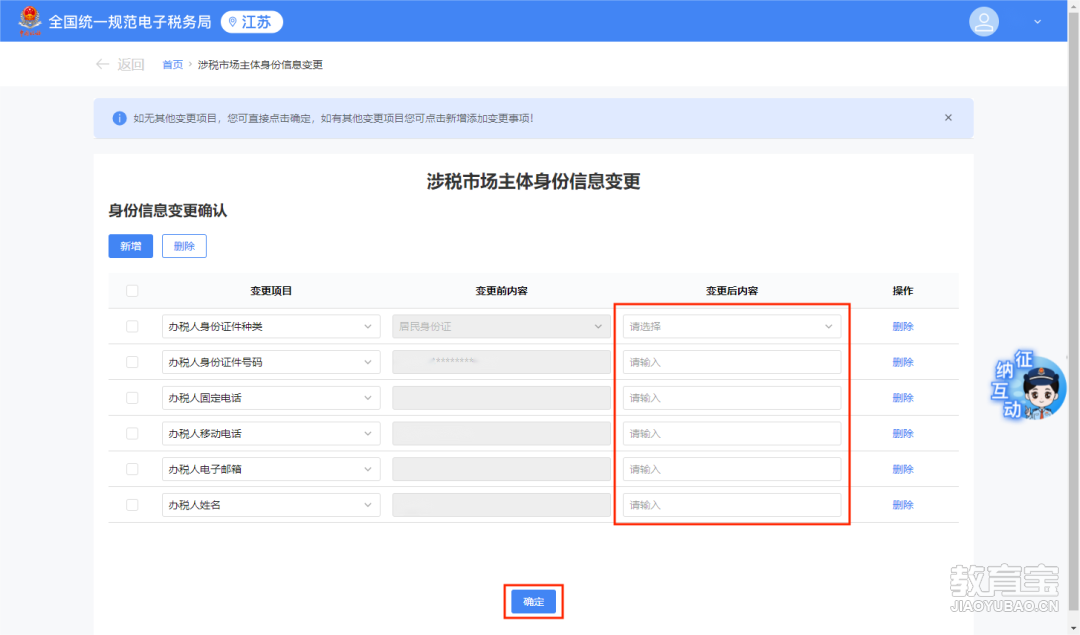Open the 办税人移动电话 item dropdown

tap(271, 433)
